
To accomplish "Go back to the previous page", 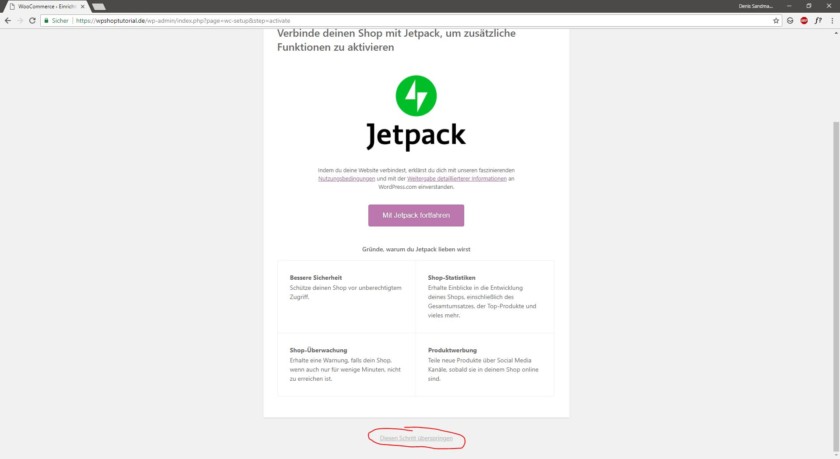I will pos(8,20).
